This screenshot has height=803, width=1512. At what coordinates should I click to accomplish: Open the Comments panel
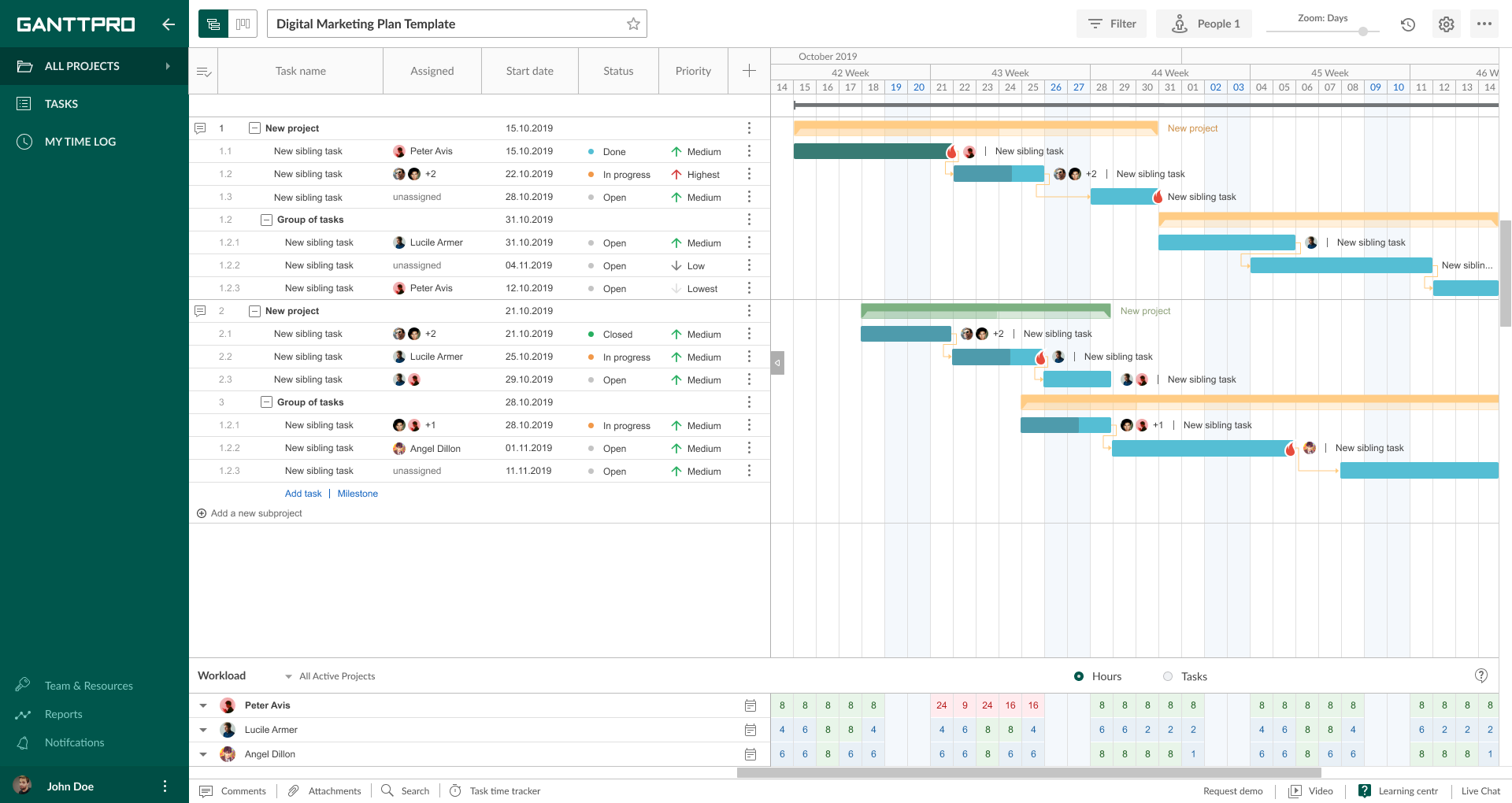[234, 791]
